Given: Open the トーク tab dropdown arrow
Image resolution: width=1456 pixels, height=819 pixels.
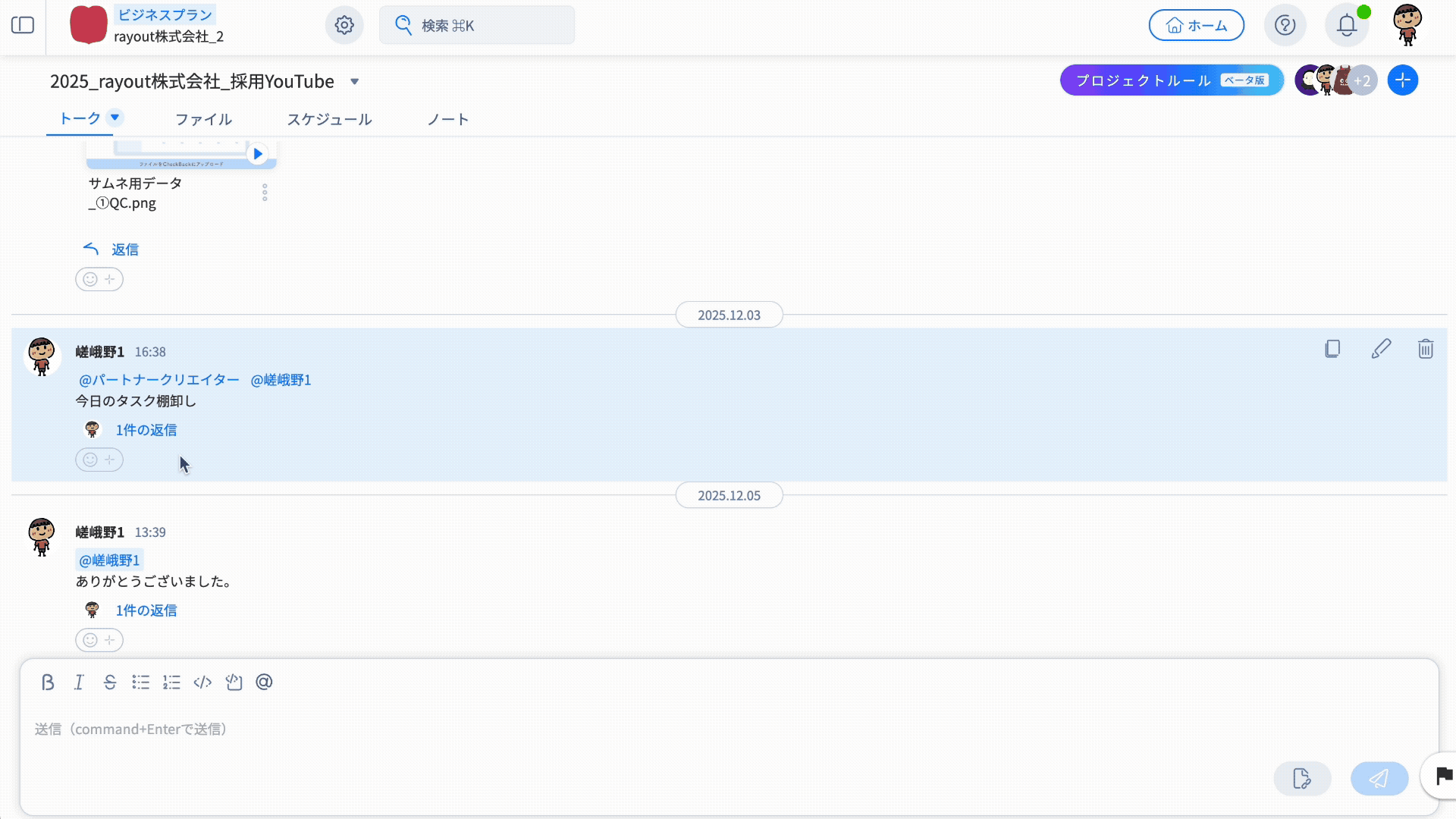Looking at the screenshot, I should click(x=115, y=118).
